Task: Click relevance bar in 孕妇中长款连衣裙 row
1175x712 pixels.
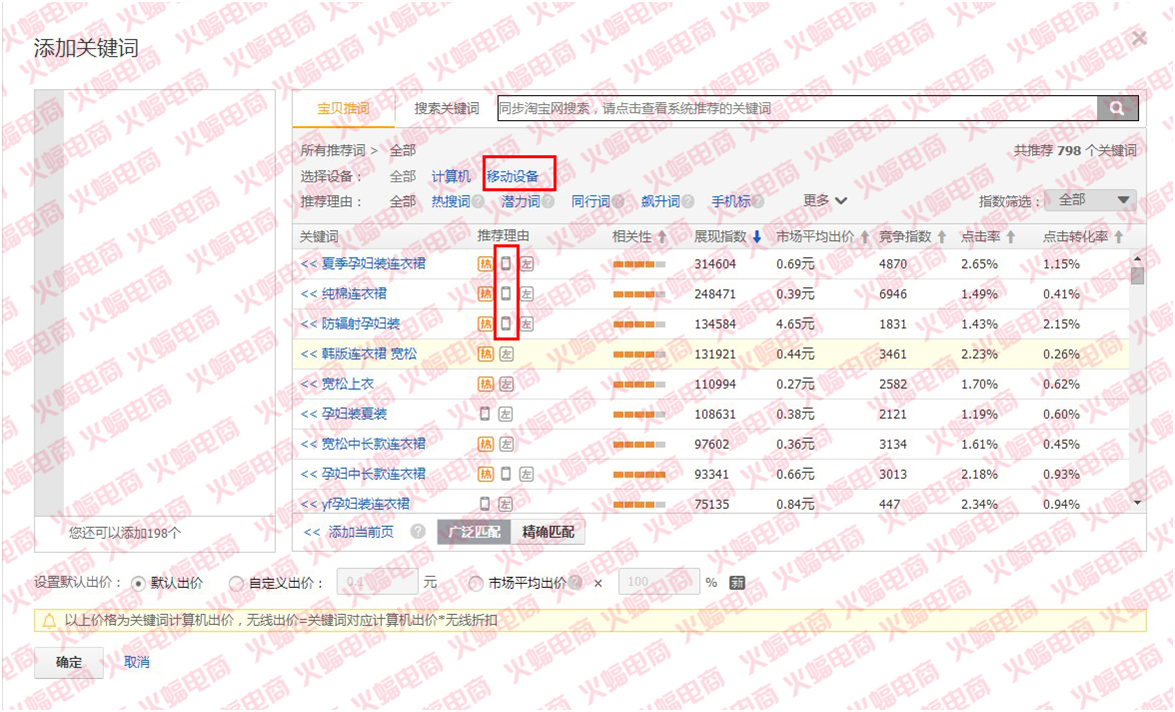Action: [x=639, y=474]
